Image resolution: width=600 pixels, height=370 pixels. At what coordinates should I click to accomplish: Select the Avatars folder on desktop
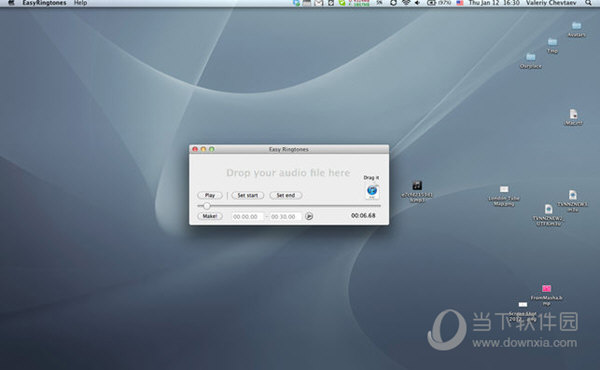[576, 29]
